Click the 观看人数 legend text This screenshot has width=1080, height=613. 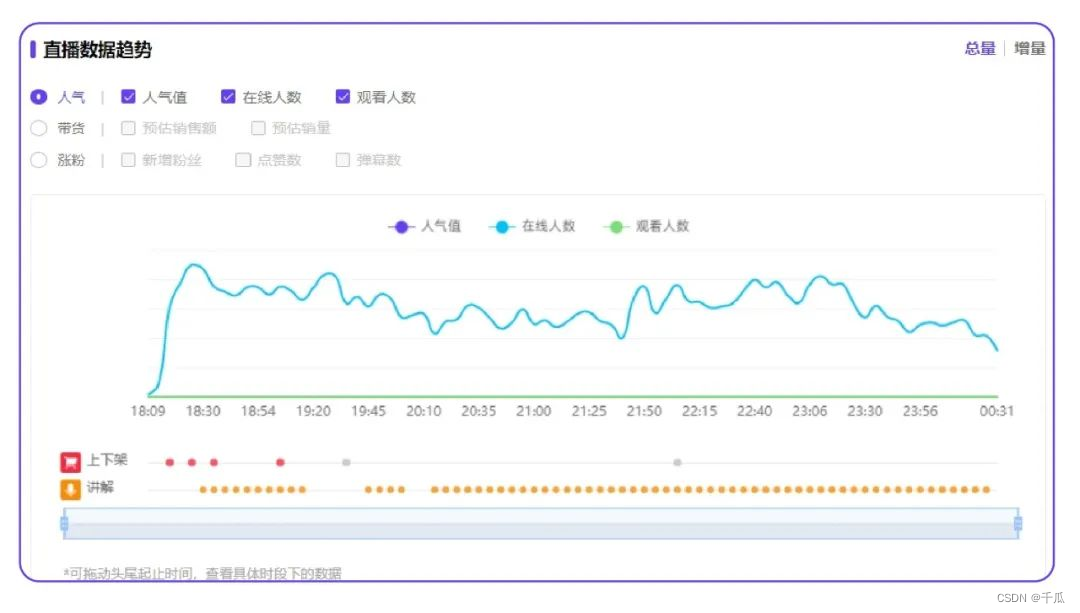click(663, 226)
